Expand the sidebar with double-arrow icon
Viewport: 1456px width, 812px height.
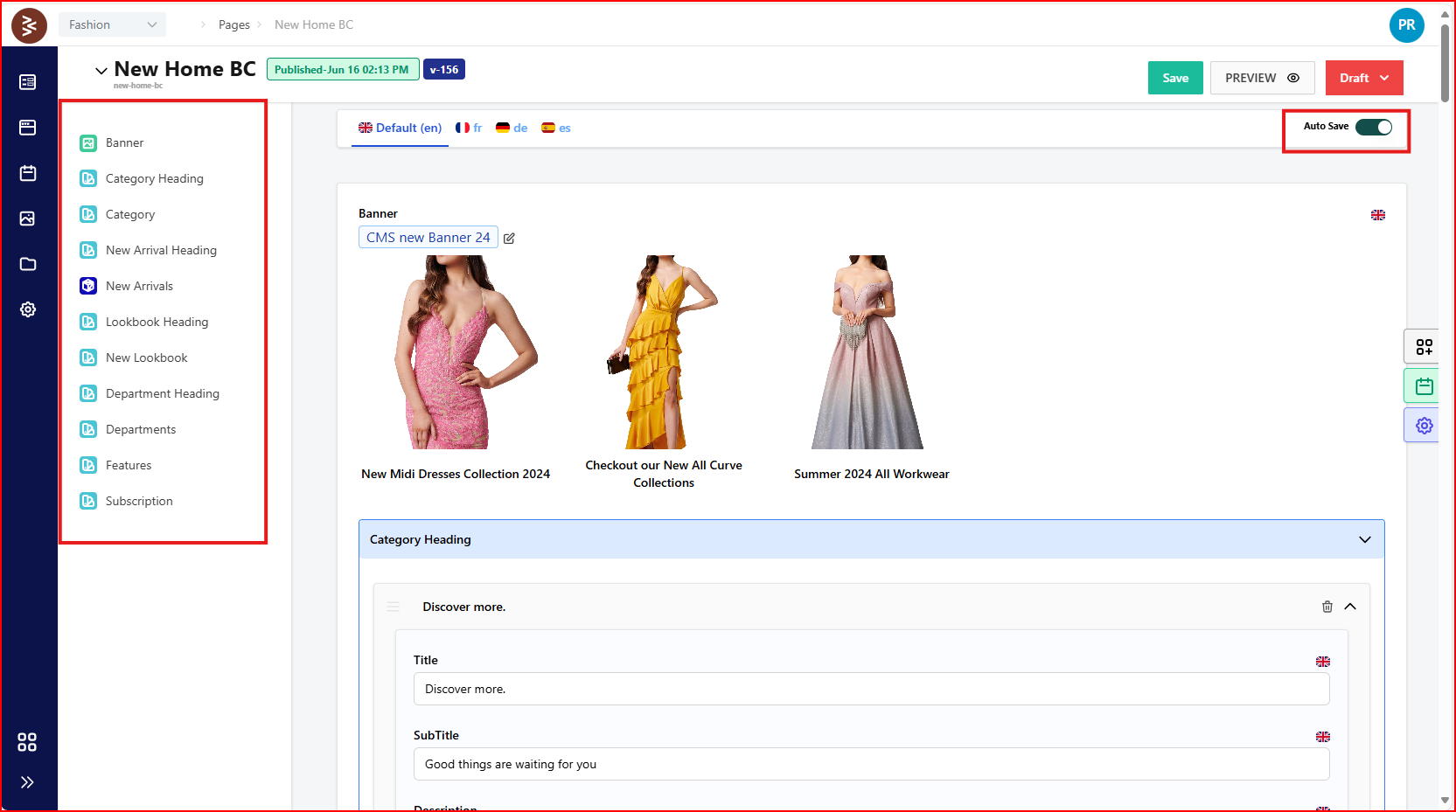coord(27,782)
